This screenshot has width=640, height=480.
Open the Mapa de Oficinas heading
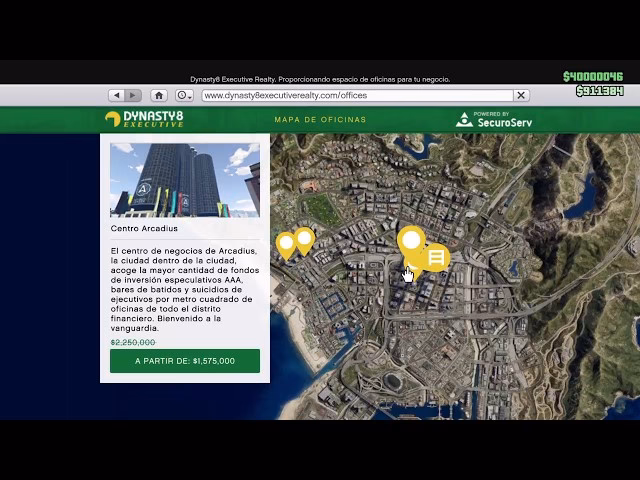320,120
